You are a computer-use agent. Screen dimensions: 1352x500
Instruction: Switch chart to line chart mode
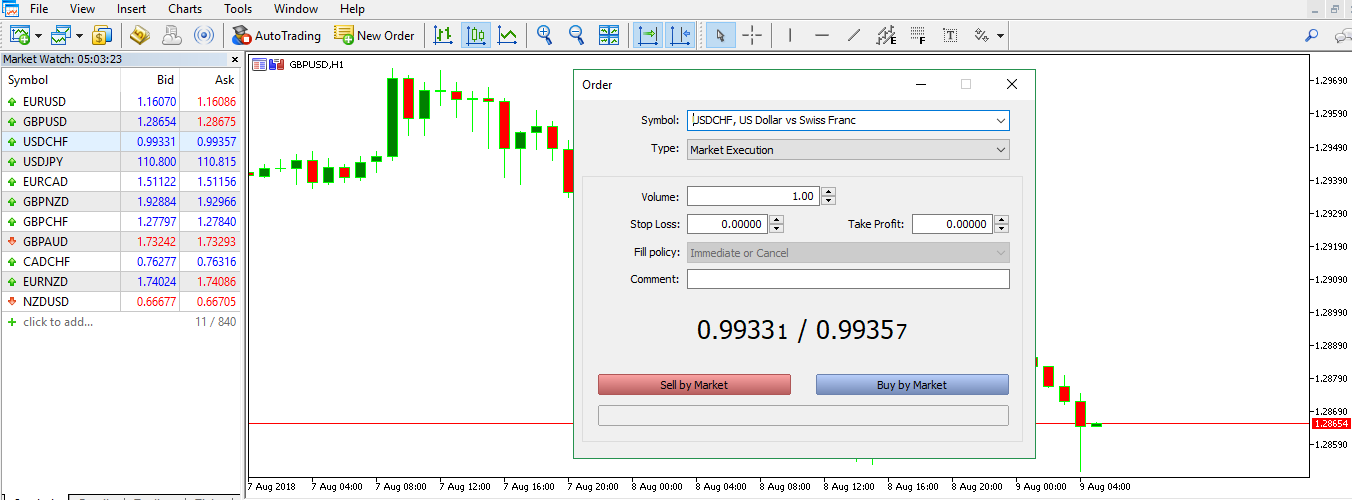click(x=508, y=35)
